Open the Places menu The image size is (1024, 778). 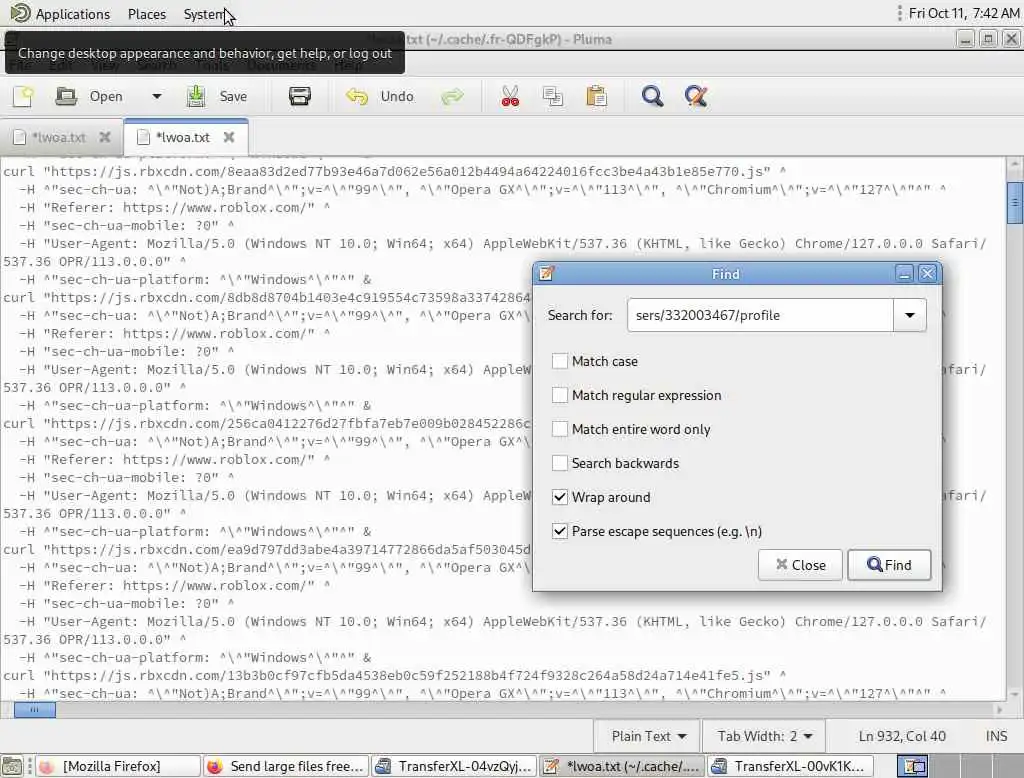coord(147,14)
